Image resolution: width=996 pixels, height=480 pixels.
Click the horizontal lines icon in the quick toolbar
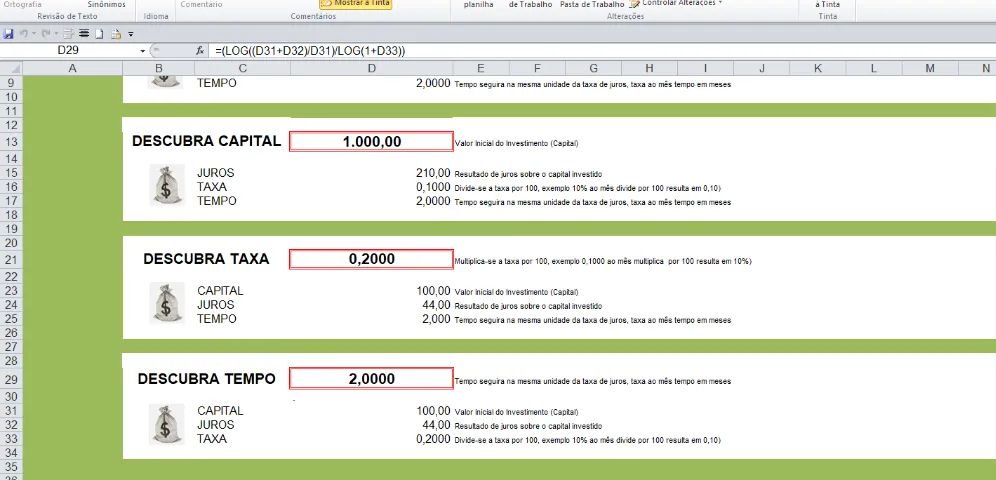[x=83, y=34]
